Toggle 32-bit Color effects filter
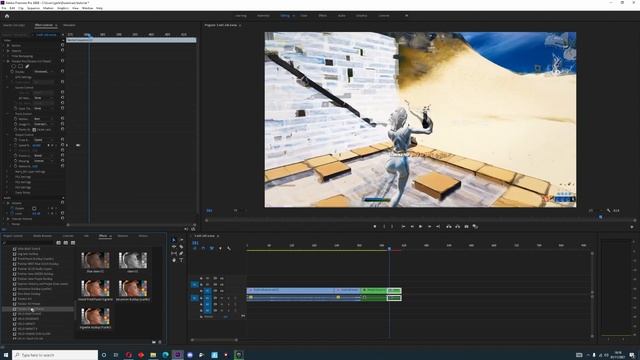The image size is (640, 360). [x=66, y=242]
